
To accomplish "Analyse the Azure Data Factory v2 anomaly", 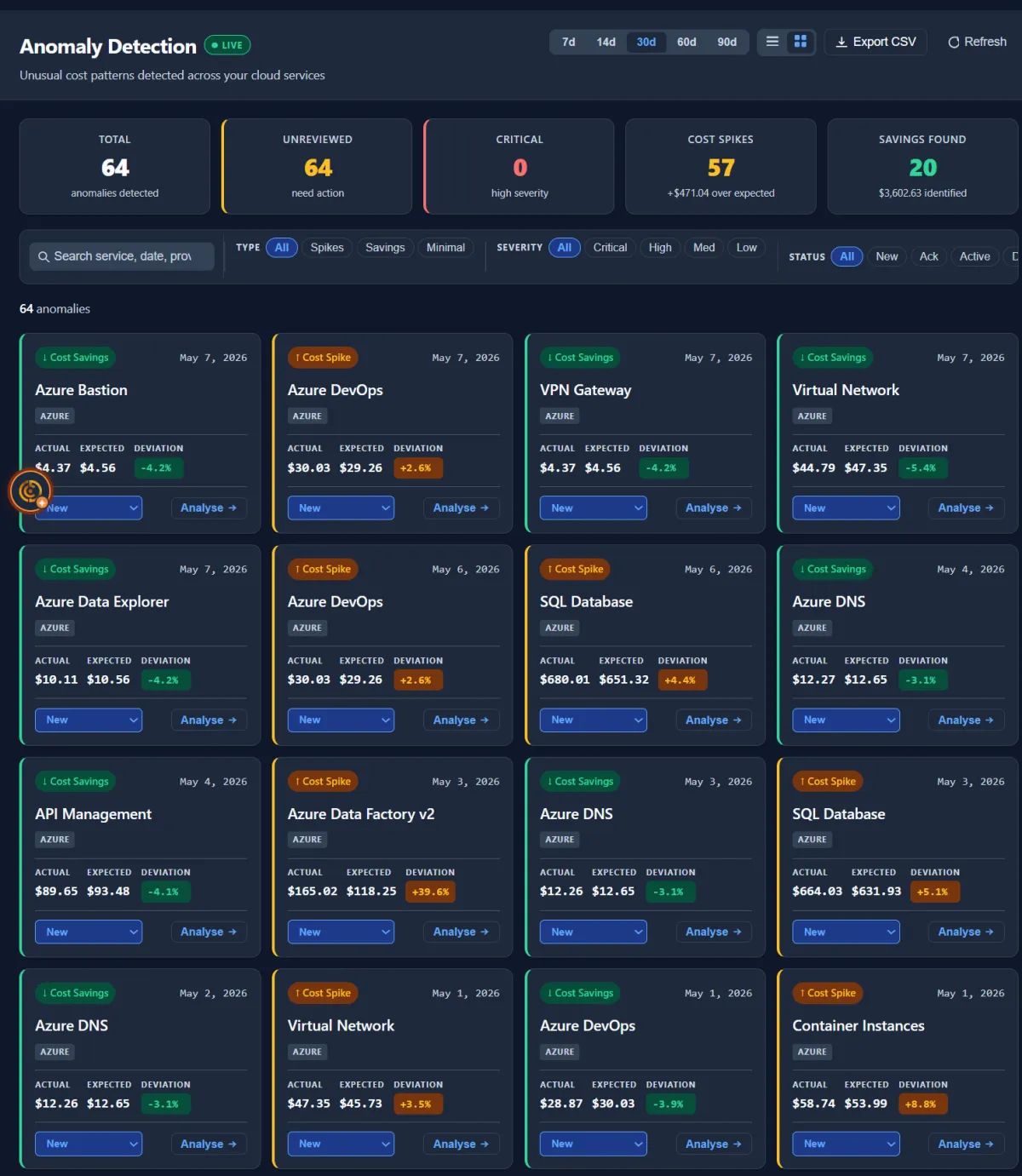I will pos(461,932).
